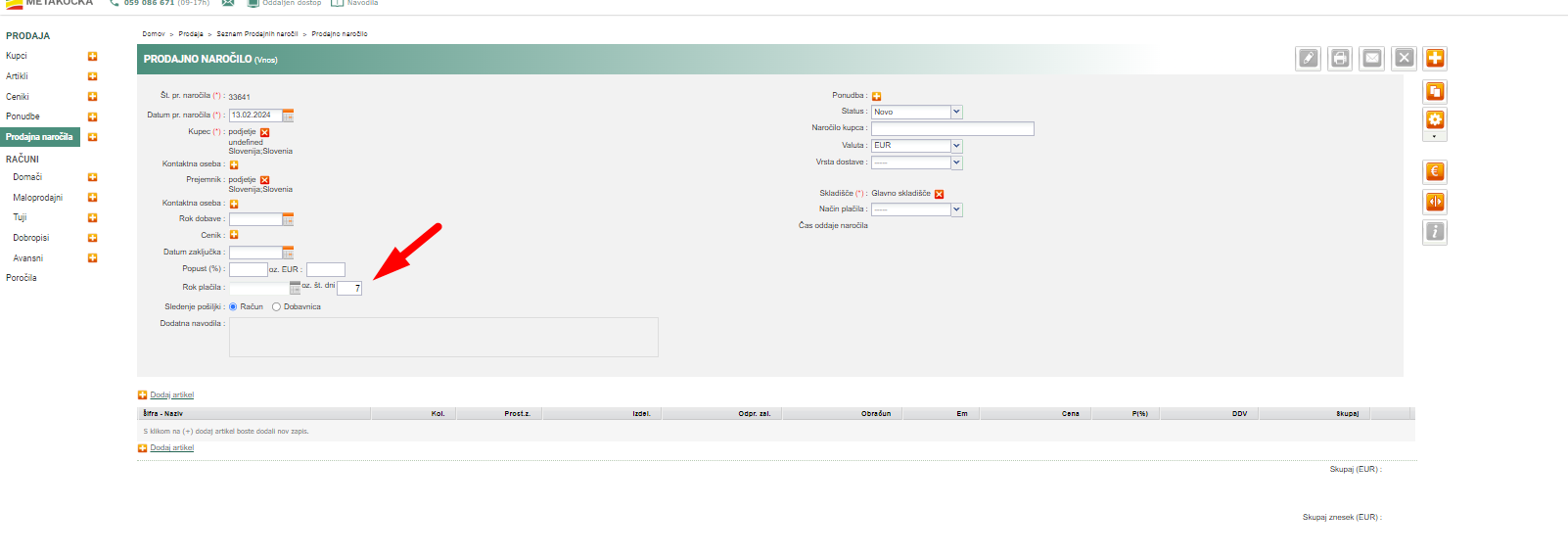Remove the selected Prejemnik with red X

coord(264,180)
